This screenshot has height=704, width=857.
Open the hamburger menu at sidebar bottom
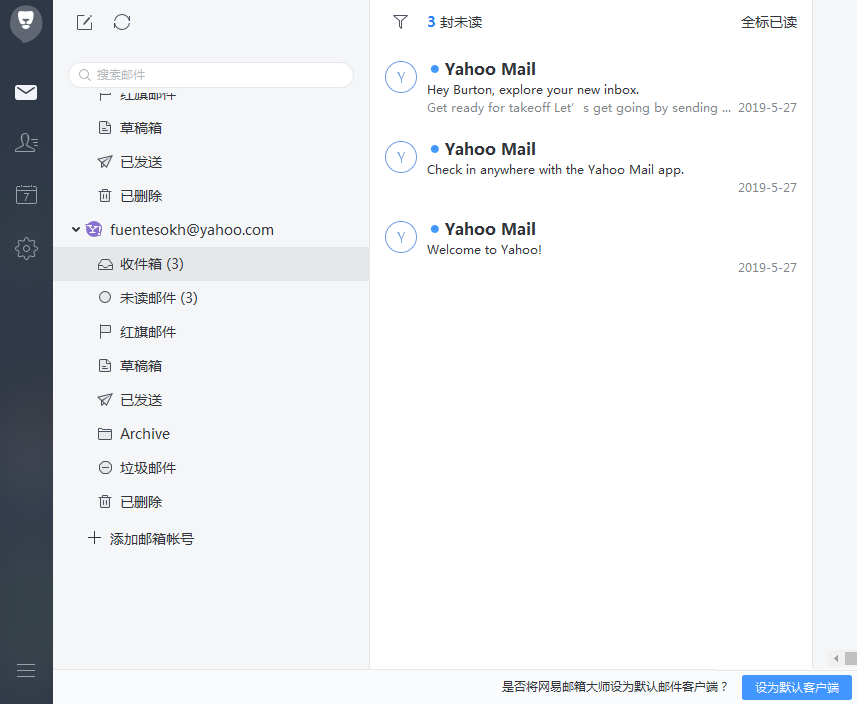[x=26, y=670]
